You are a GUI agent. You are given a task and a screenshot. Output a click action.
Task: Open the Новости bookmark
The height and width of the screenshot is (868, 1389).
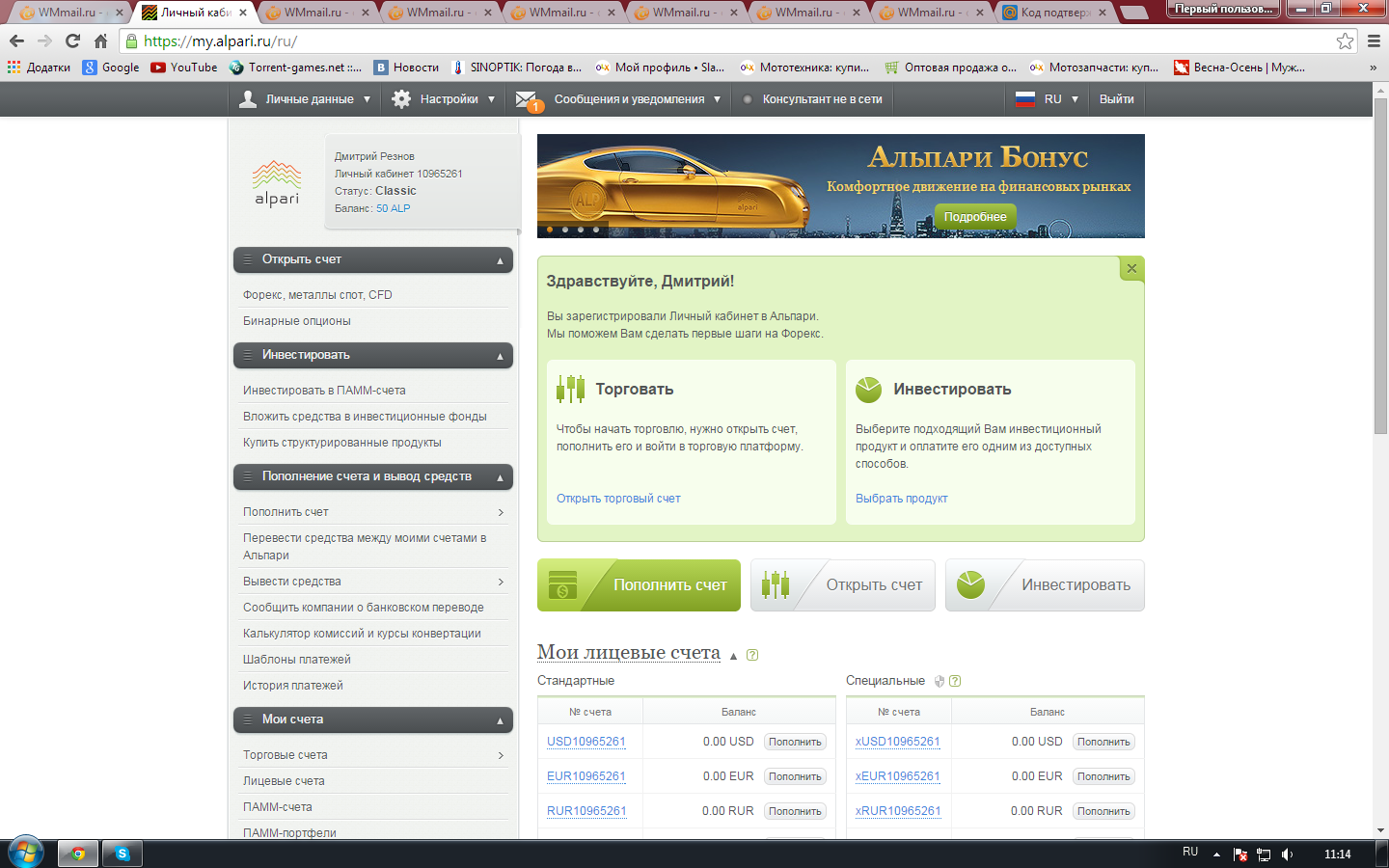pos(406,68)
